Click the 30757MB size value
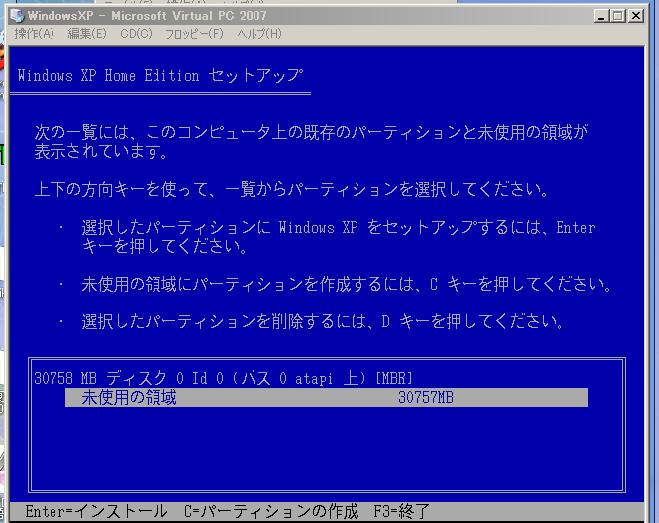 [426, 397]
